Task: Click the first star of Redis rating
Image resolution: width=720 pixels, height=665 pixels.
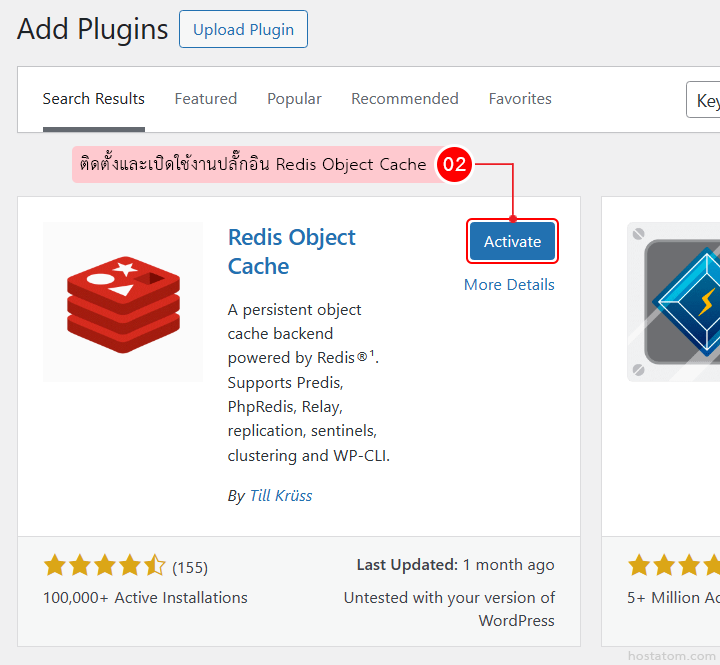Action: pyautogui.click(x=54, y=566)
